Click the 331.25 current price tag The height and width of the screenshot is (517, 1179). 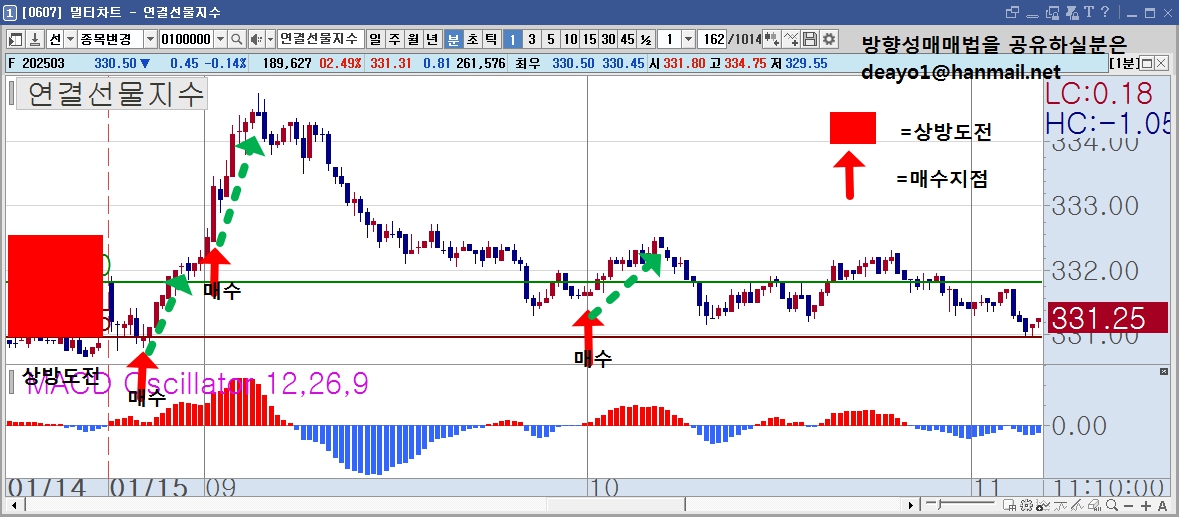[x=1108, y=319]
